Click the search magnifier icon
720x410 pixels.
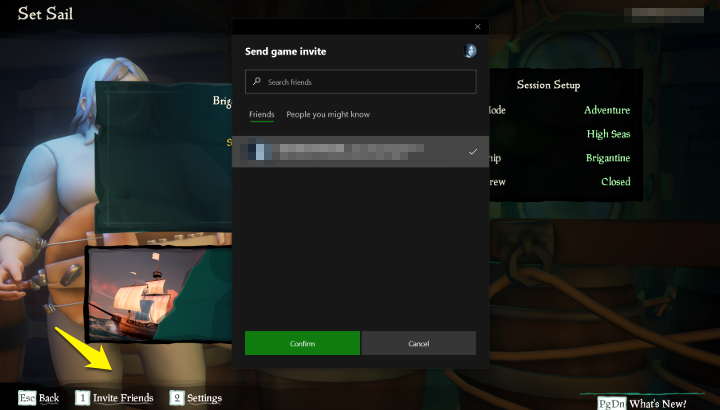[257, 81]
